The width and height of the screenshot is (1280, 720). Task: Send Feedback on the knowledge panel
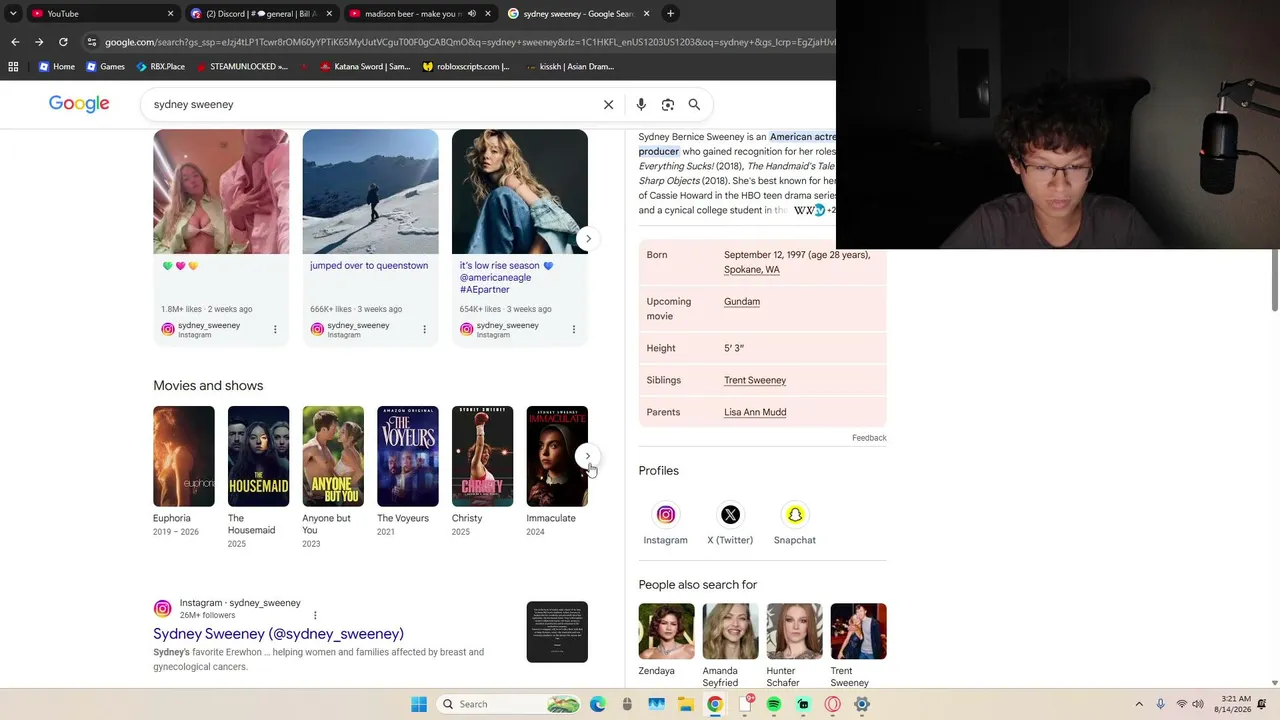coord(869,438)
